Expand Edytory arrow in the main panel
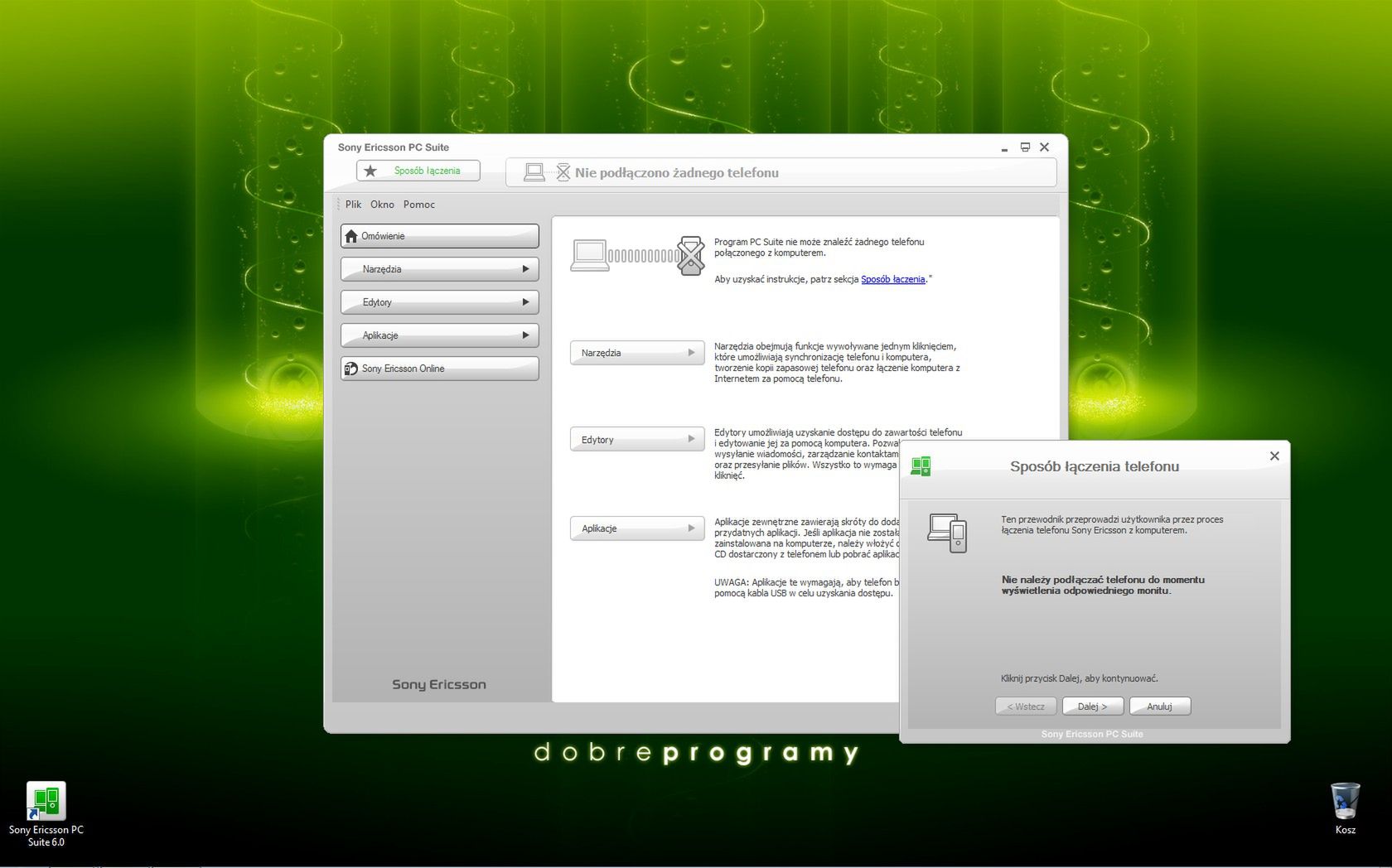The width and height of the screenshot is (1392, 868). click(x=691, y=439)
